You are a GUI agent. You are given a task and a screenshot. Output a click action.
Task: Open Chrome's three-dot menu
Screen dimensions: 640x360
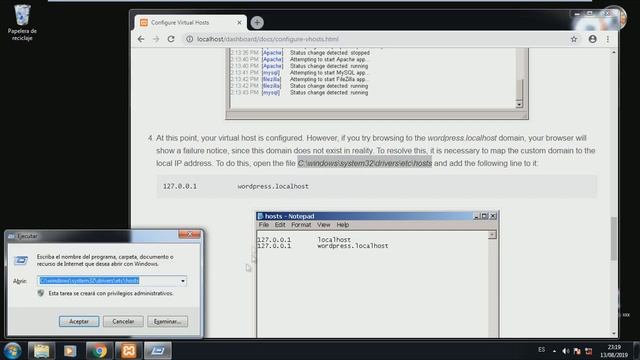[x=608, y=39]
